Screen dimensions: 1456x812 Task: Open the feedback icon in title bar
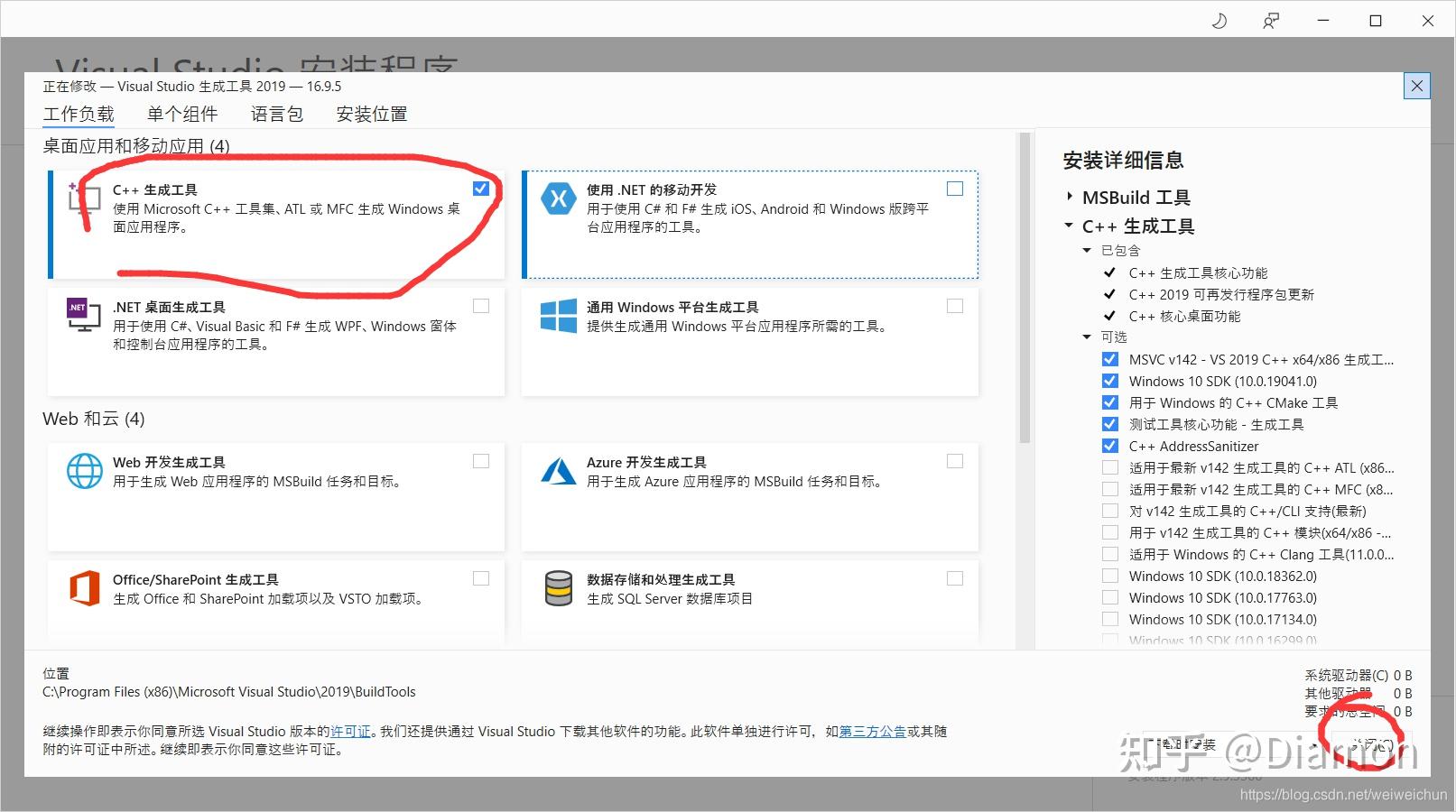tap(1271, 21)
